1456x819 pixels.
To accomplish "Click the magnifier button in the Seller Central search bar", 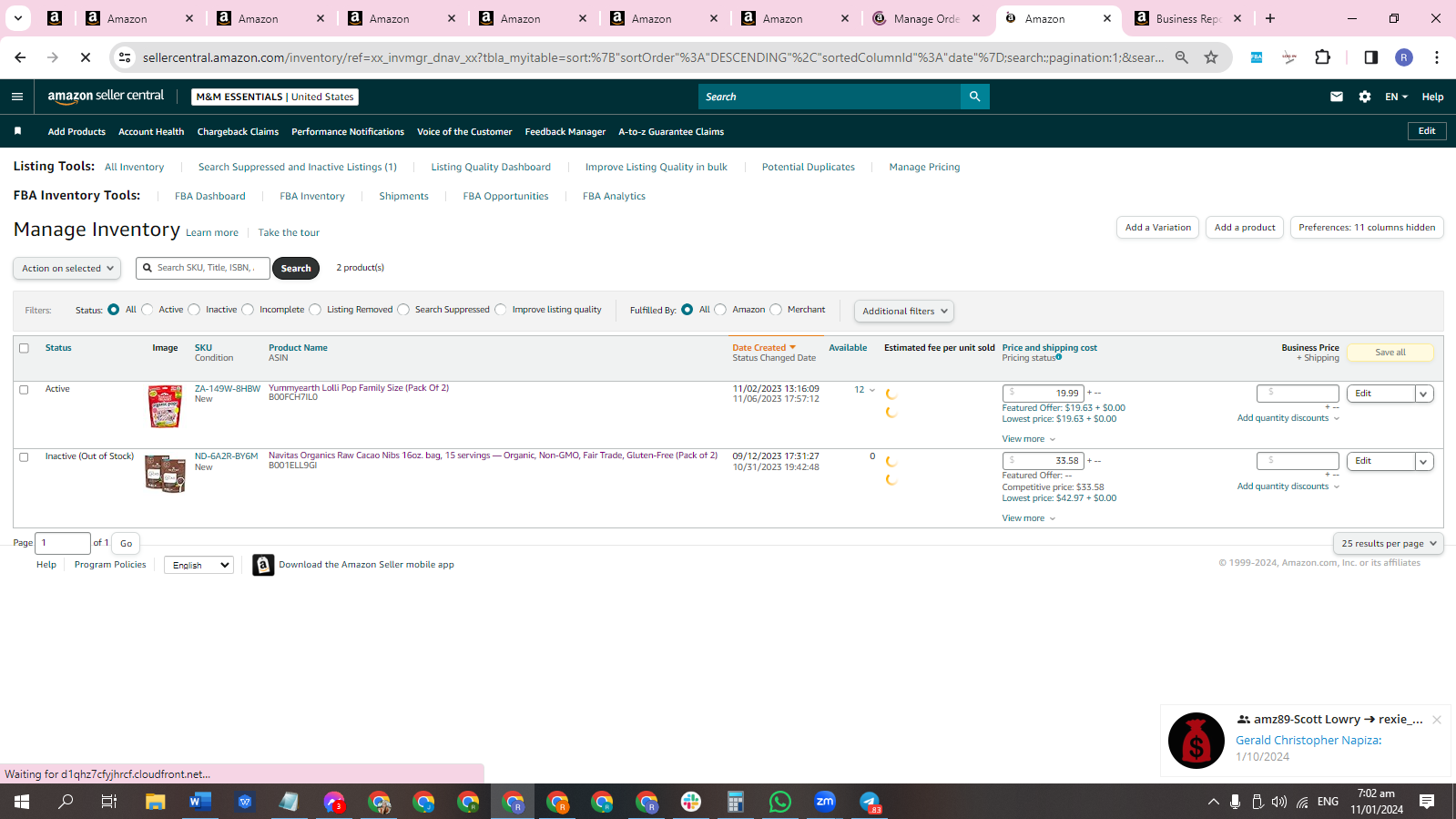I will coord(974,97).
